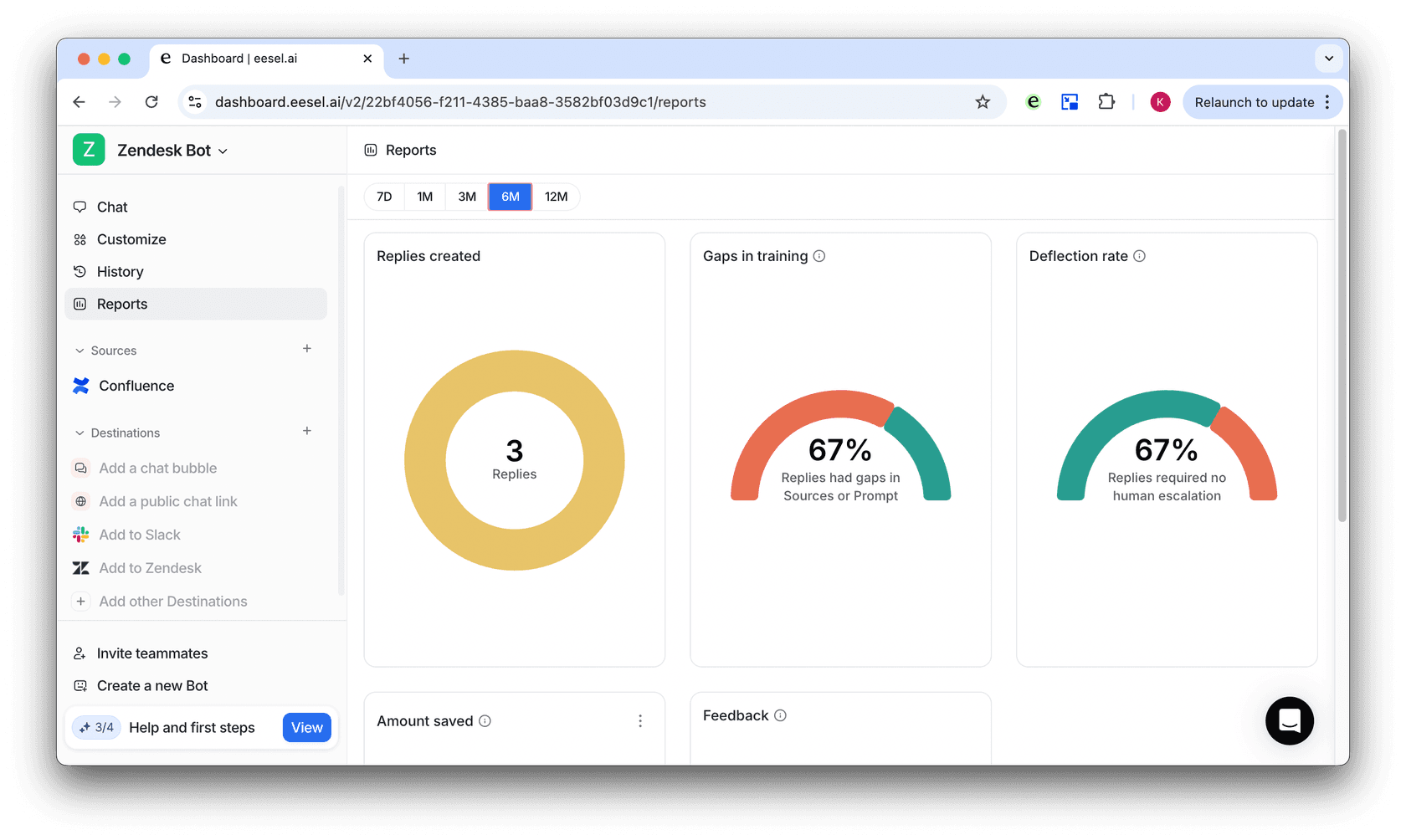The width and height of the screenshot is (1406, 840).
Task: Go to Customize in the sidebar
Action: click(131, 239)
